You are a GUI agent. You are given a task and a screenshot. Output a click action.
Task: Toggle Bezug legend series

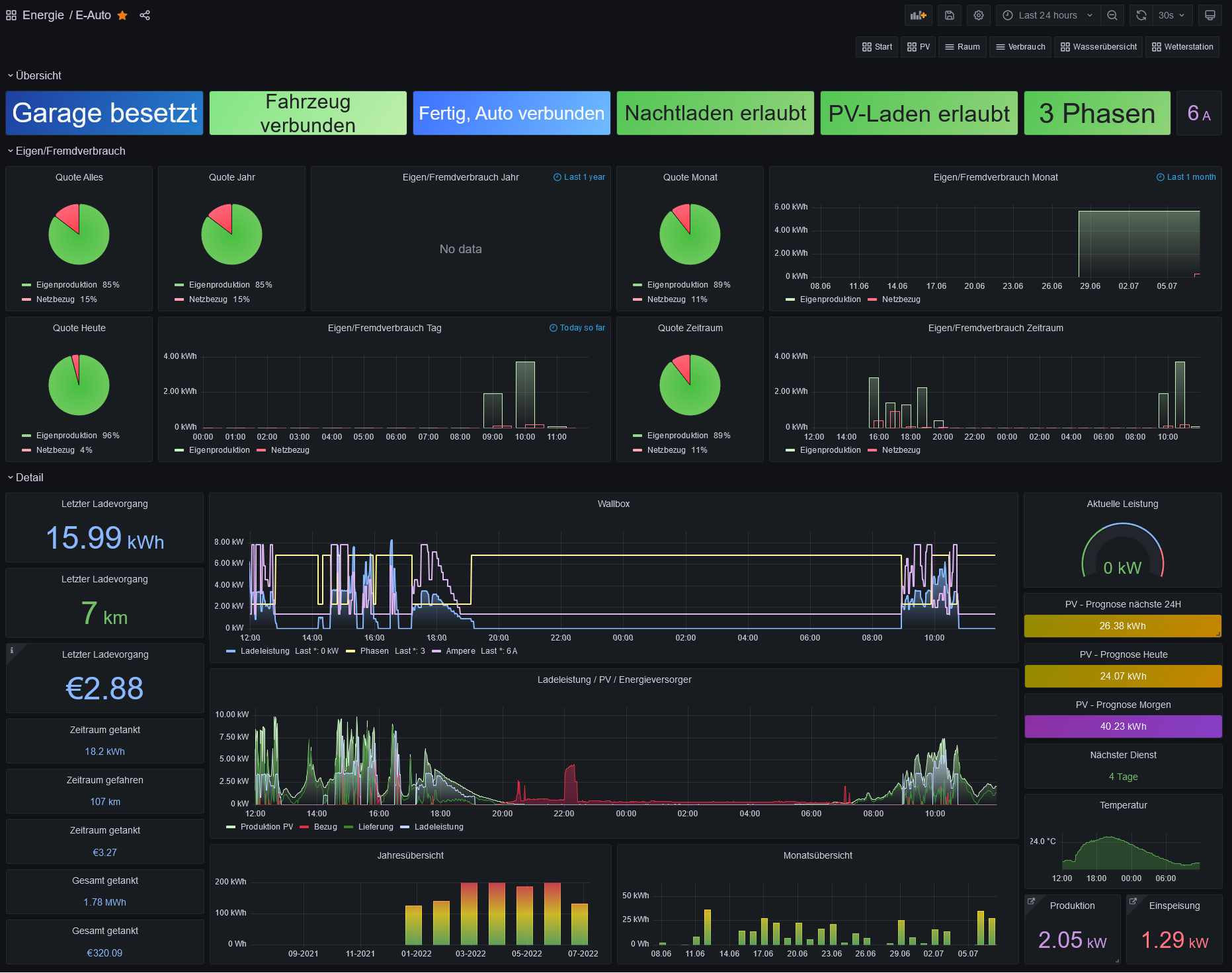[325, 827]
